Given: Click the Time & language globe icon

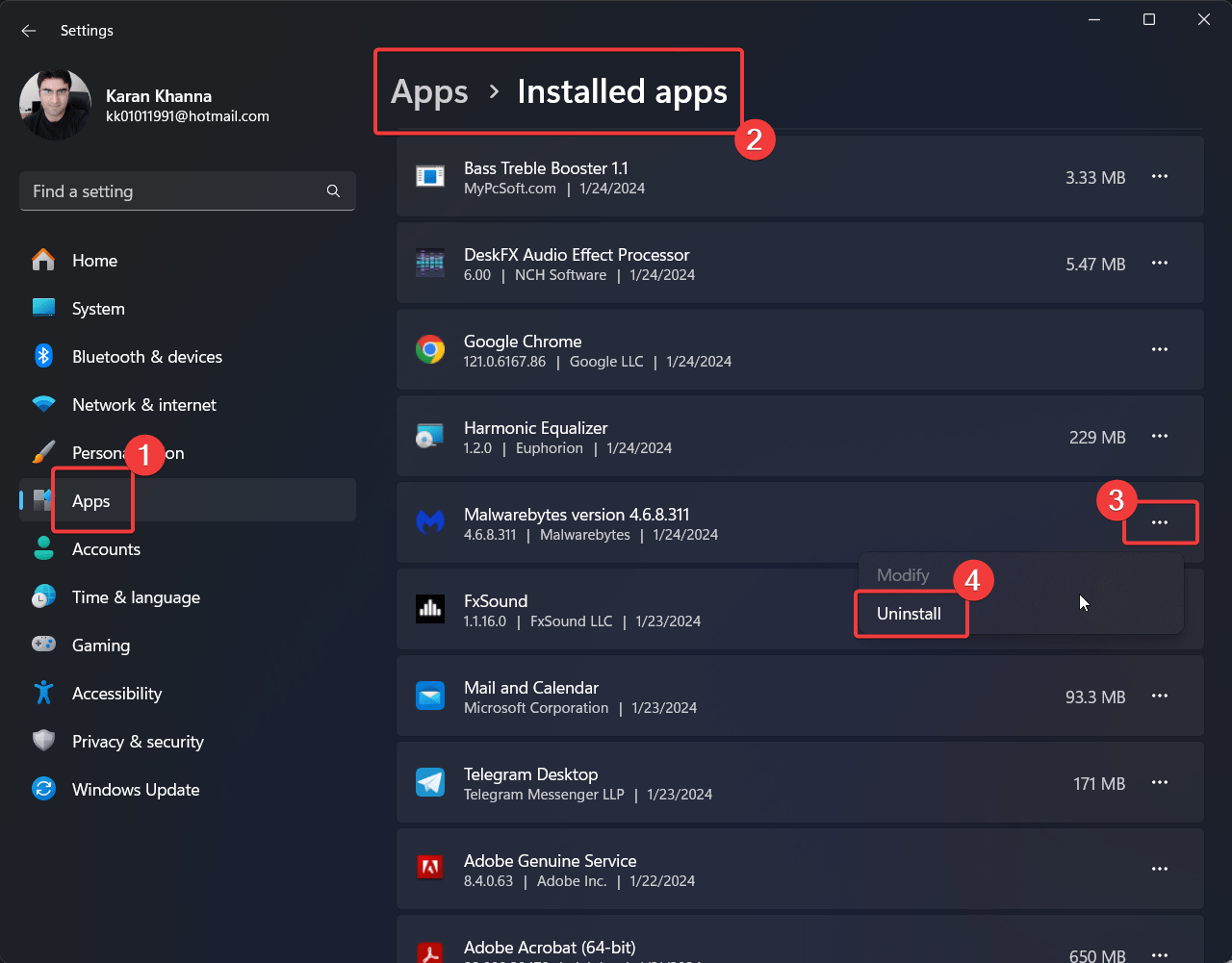Looking at the screenshot, I should coord(43,596).
